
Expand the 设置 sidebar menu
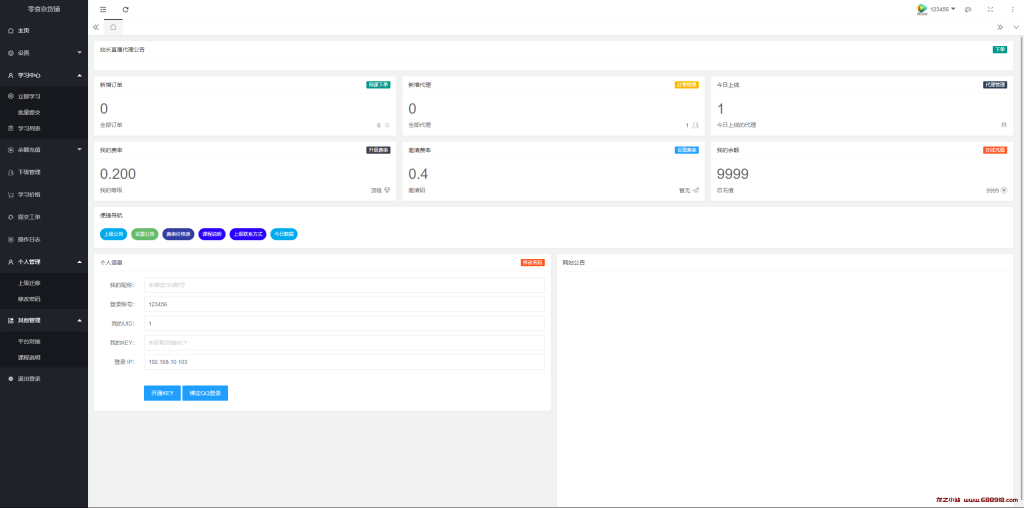44,52
